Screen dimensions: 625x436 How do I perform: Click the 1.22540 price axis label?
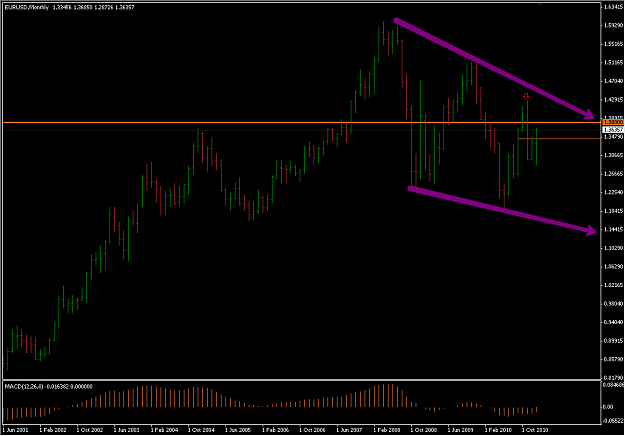pos(613,192)
